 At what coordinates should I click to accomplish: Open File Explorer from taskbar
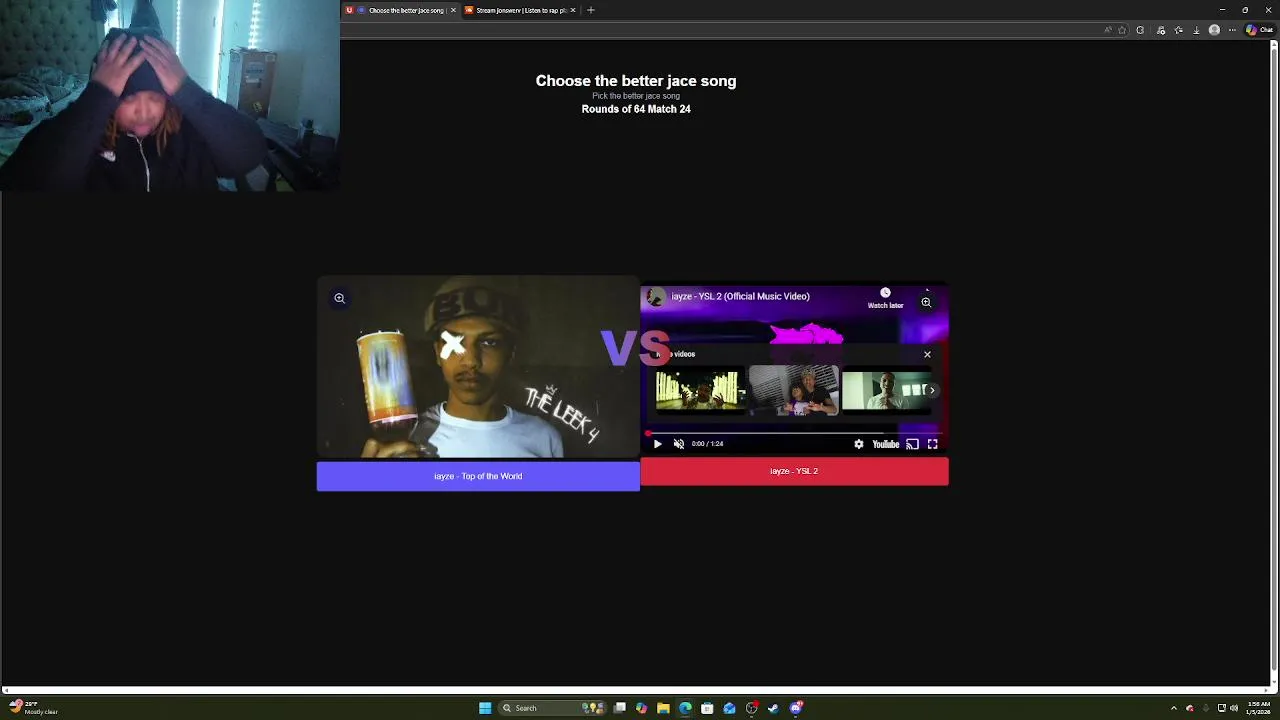(663, 708)
